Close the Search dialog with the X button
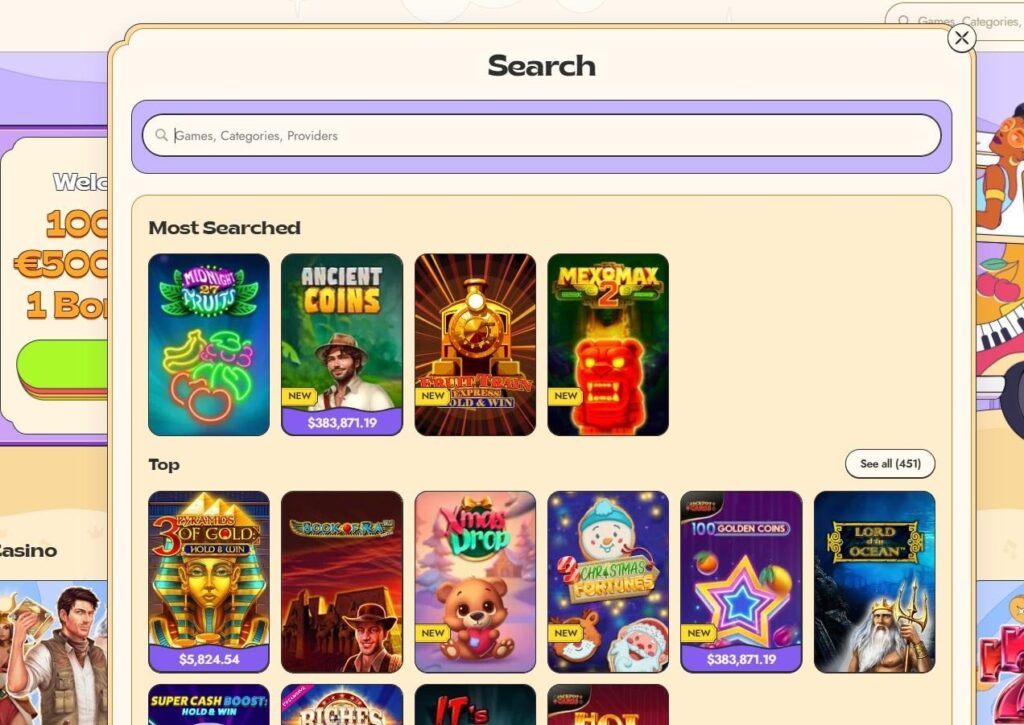The image size is (1024, 725). coord(961,39)
